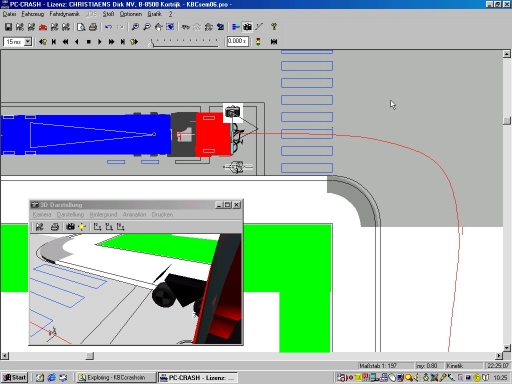
Task: Click camera symbol placed near truck cab
Action: click(232, 112)
